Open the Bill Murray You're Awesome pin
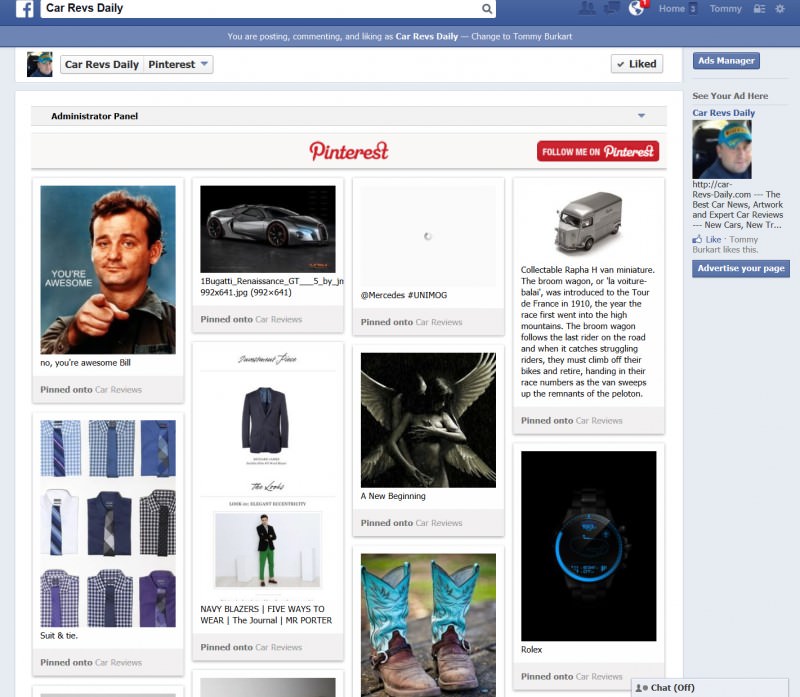 tap(108, 270)
